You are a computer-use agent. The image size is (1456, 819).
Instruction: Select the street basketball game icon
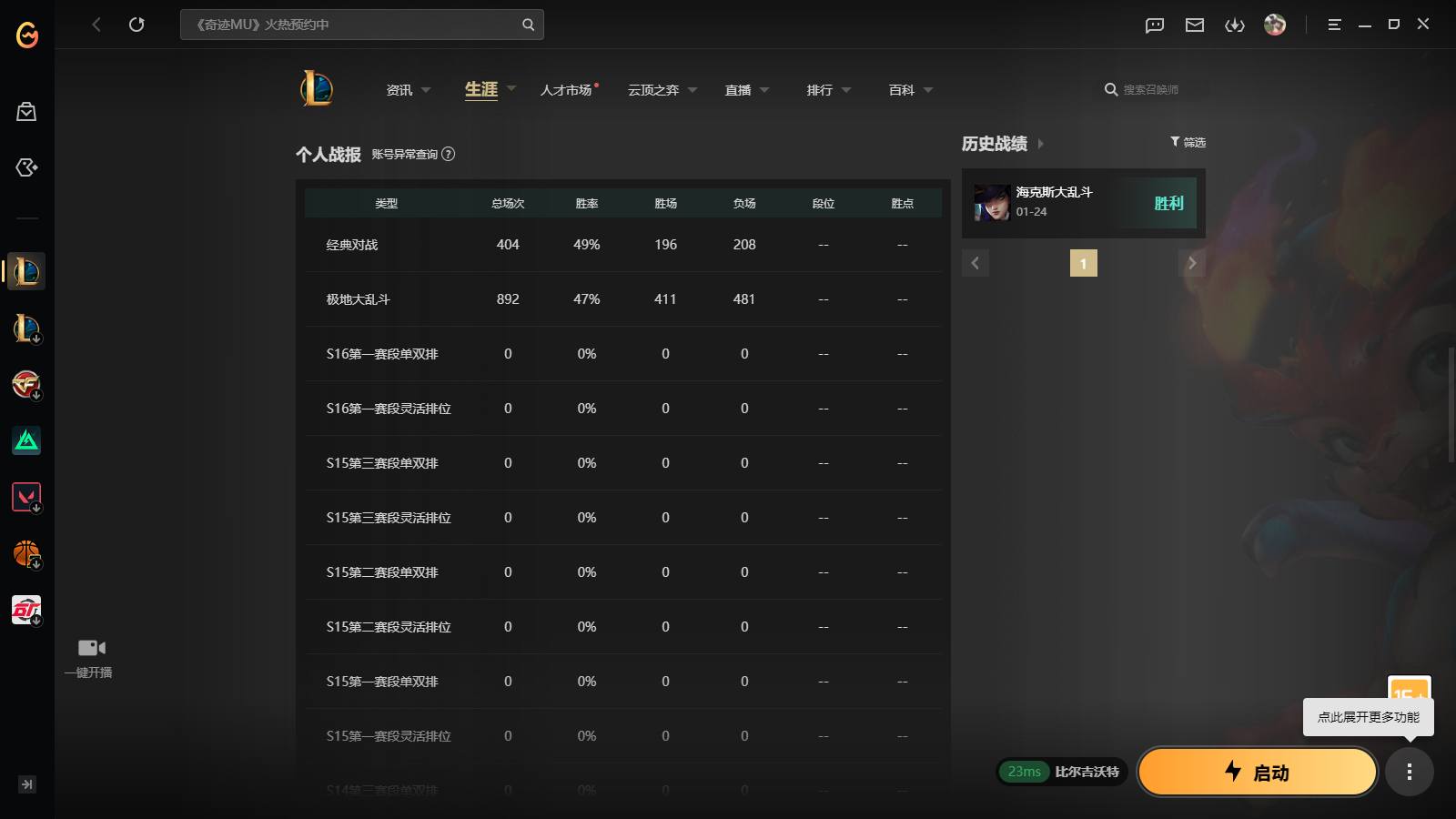click(26, 552)
